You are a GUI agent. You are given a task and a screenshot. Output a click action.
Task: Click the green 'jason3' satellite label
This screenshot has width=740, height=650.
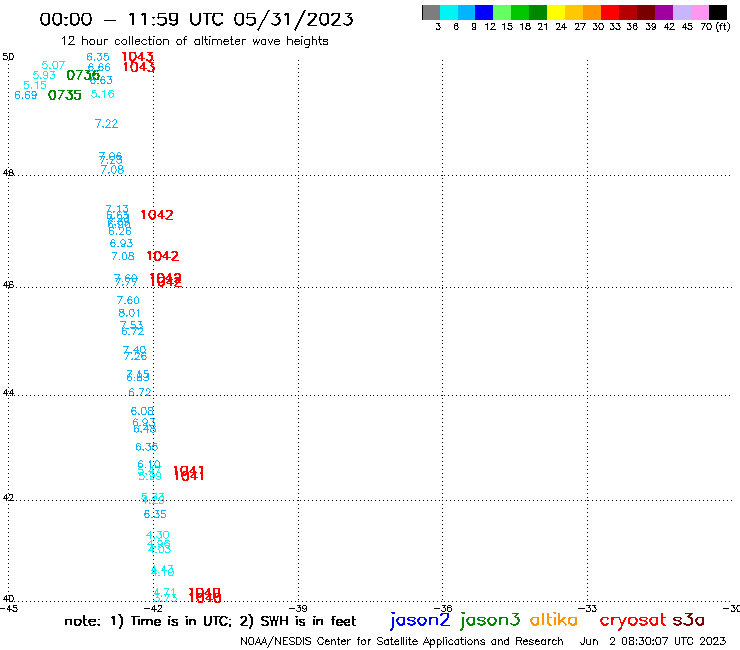point(490,620)
